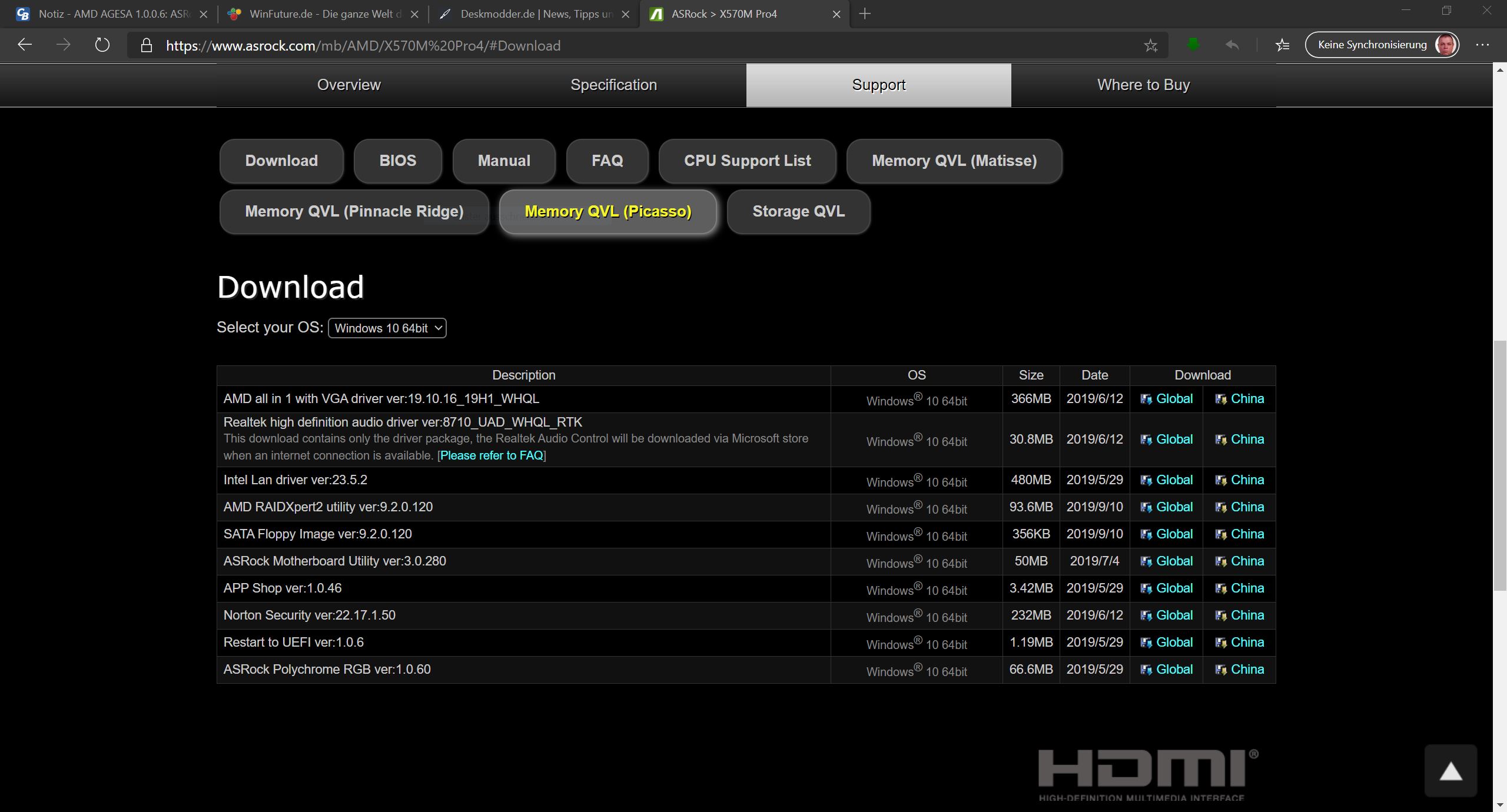
Task: Go back using the browser back arrow
Action: (x=25, y=45)
